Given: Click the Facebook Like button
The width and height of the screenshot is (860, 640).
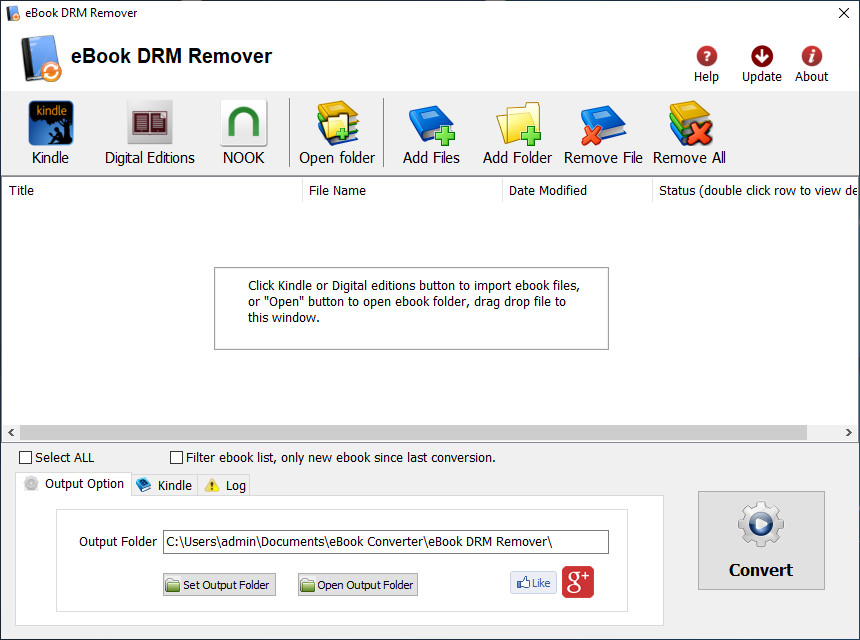Looking at the screenshot, I should 534,582.
